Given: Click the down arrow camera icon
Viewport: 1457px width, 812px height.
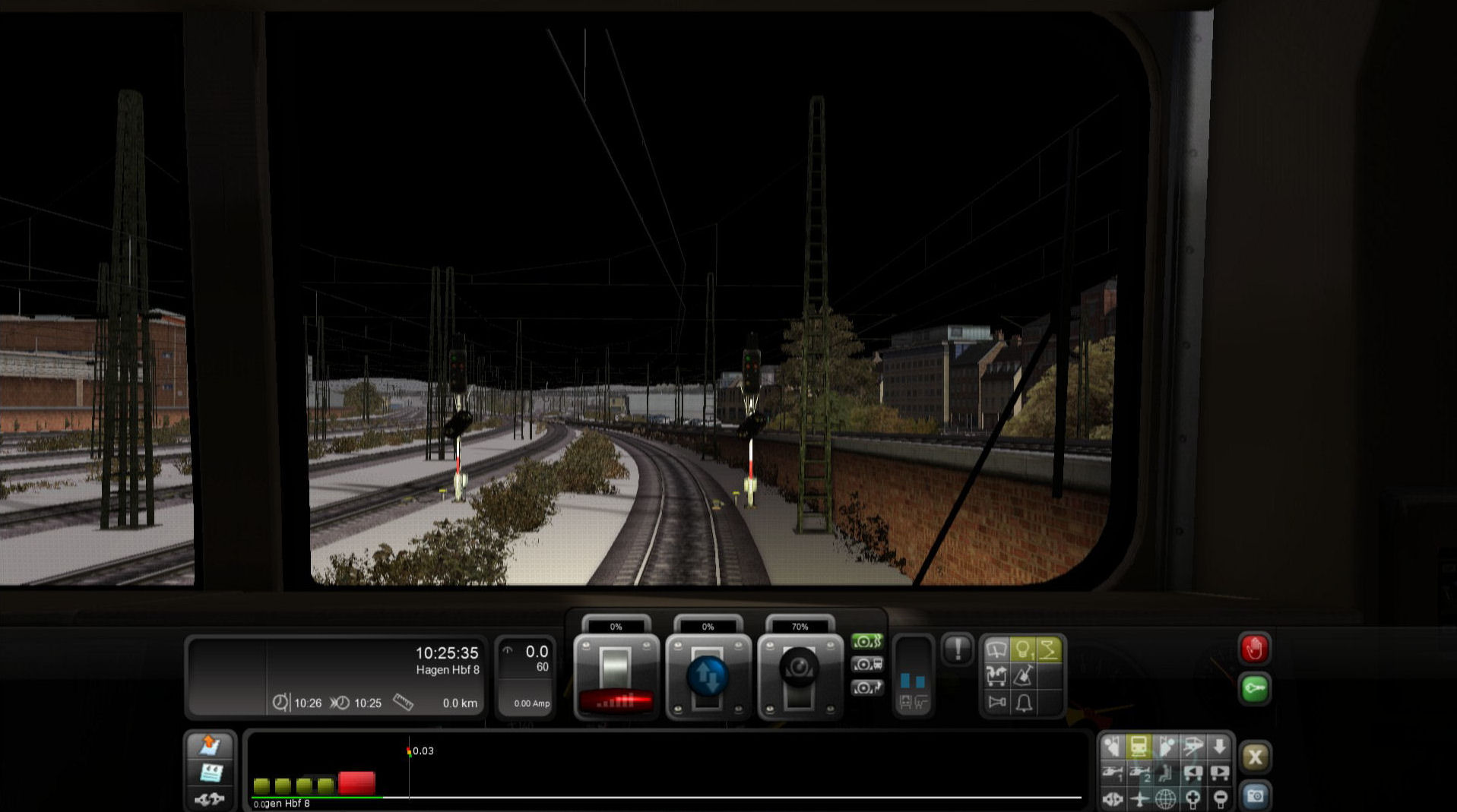Looking at the screenshot, I should pos(1219,747).
